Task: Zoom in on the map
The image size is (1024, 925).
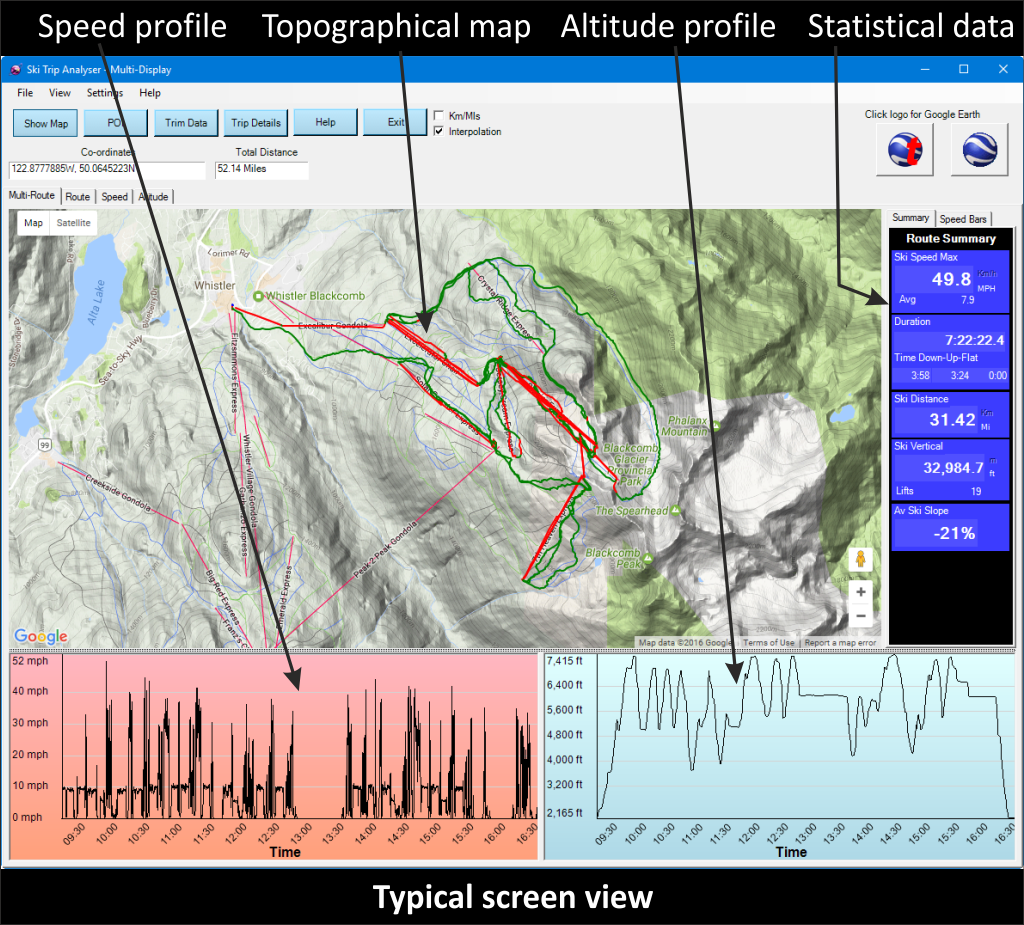Action: pos(860,592)
